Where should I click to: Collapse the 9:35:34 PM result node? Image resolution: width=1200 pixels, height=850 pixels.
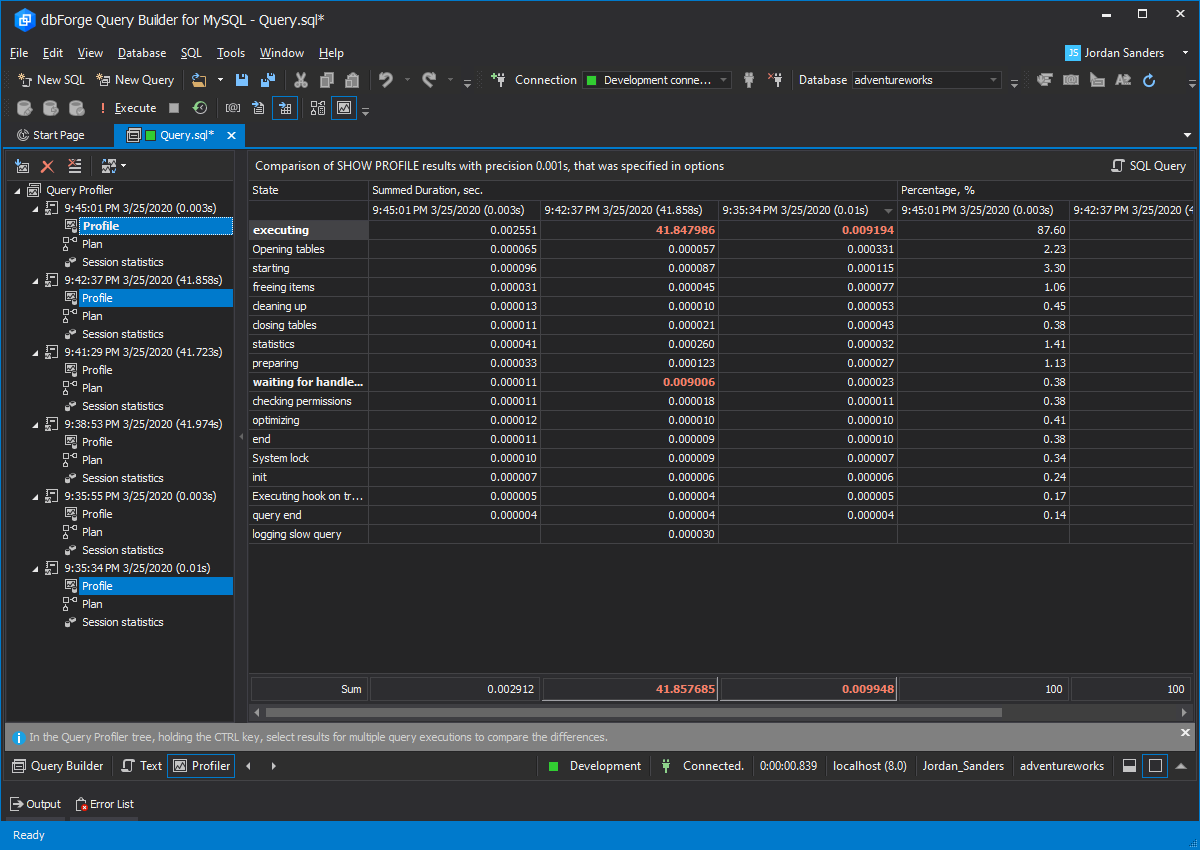point(36,568)
